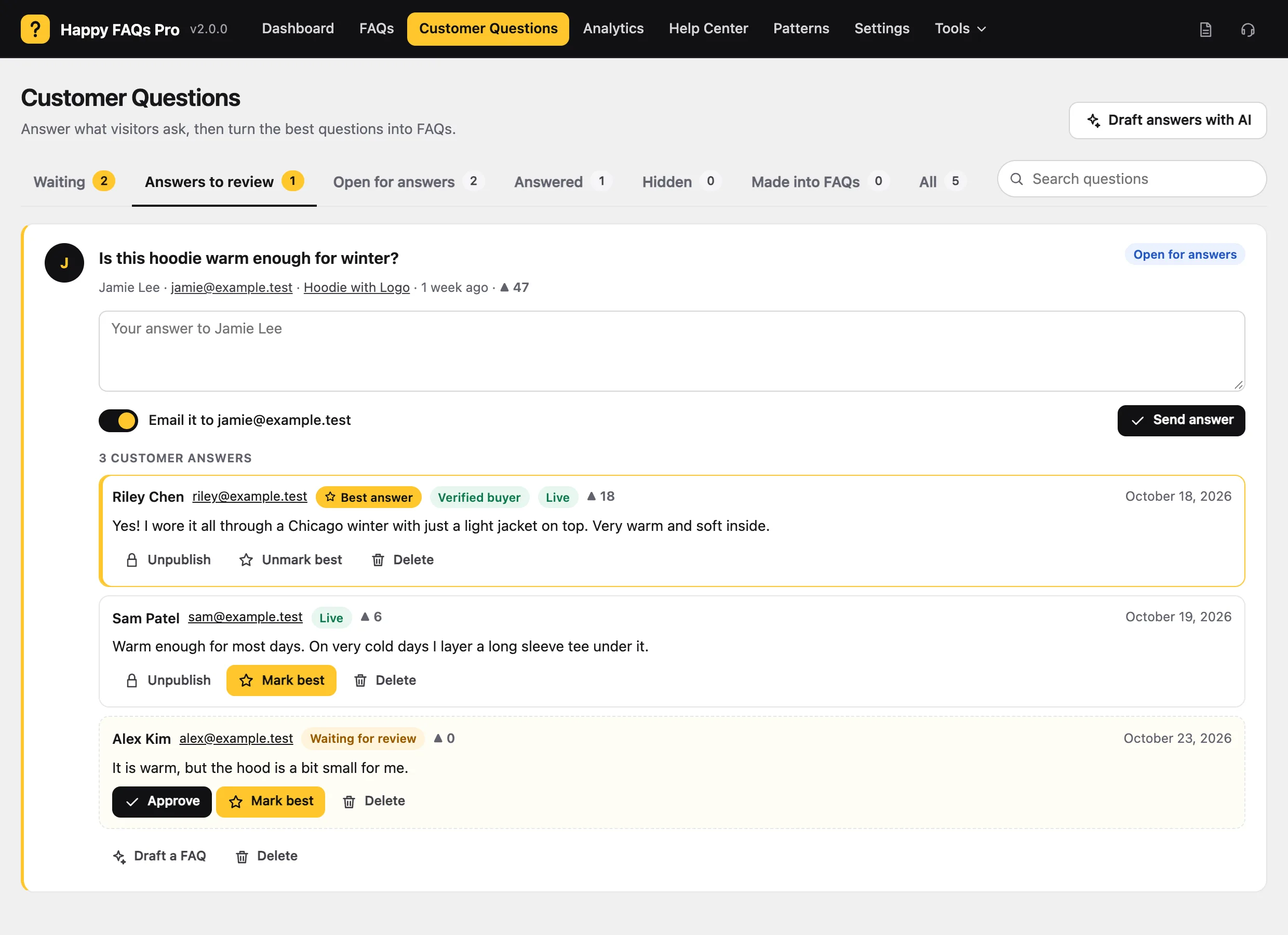The width and height of the screenshot is (1288, 935).
Task: Open the Open for answers tab
Action: tap(408, 182)
